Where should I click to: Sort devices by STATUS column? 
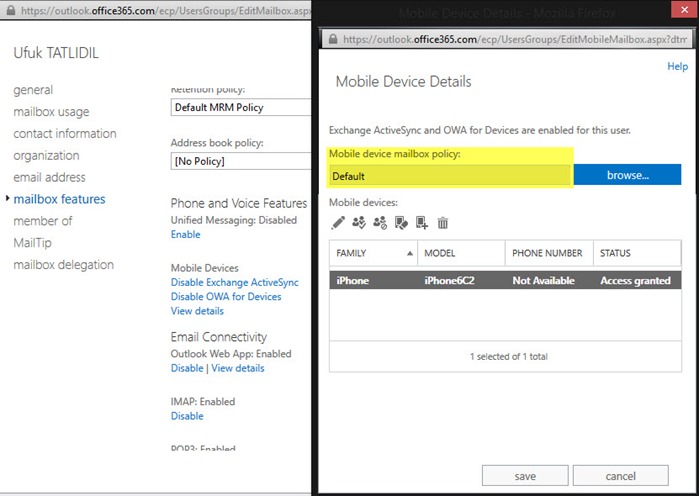pyautogui.click(x=637, y=253)
